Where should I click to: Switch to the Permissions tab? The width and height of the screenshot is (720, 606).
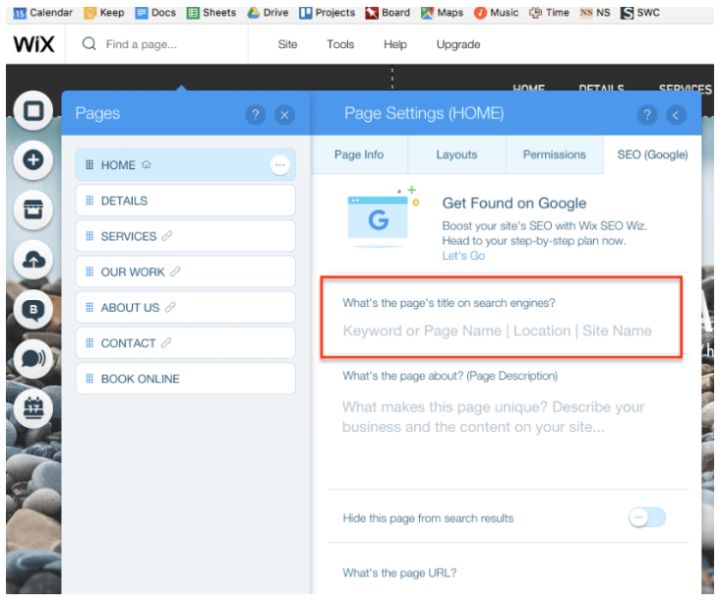554,155
